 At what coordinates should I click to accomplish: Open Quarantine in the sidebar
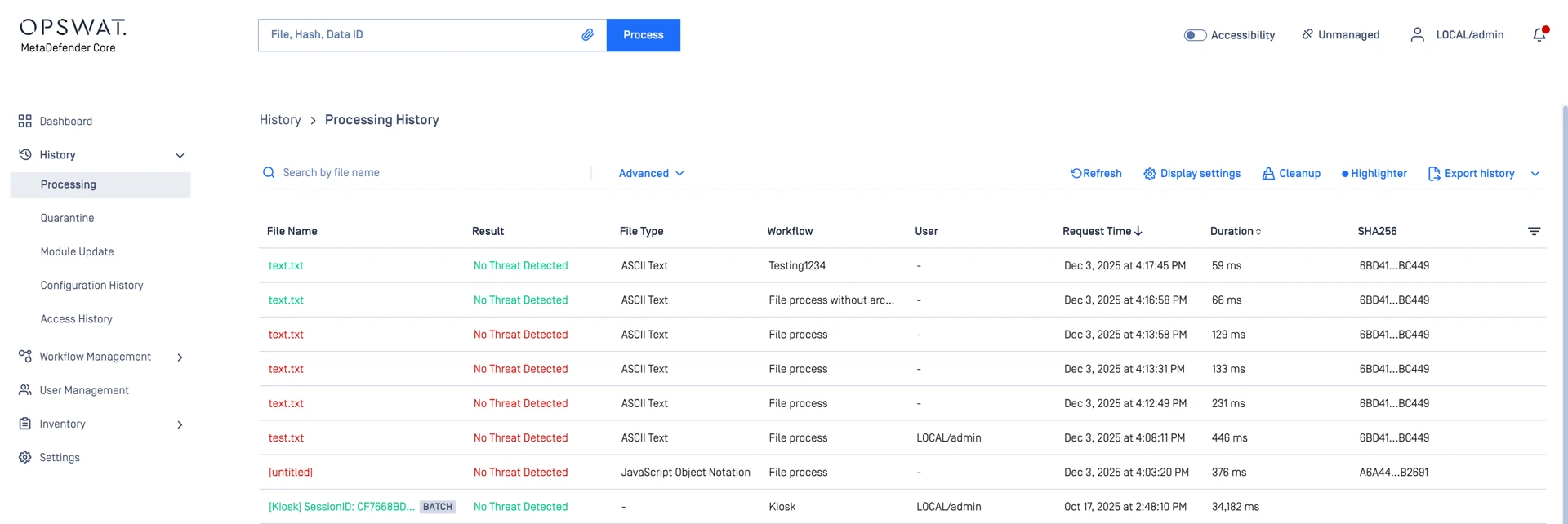67,218
